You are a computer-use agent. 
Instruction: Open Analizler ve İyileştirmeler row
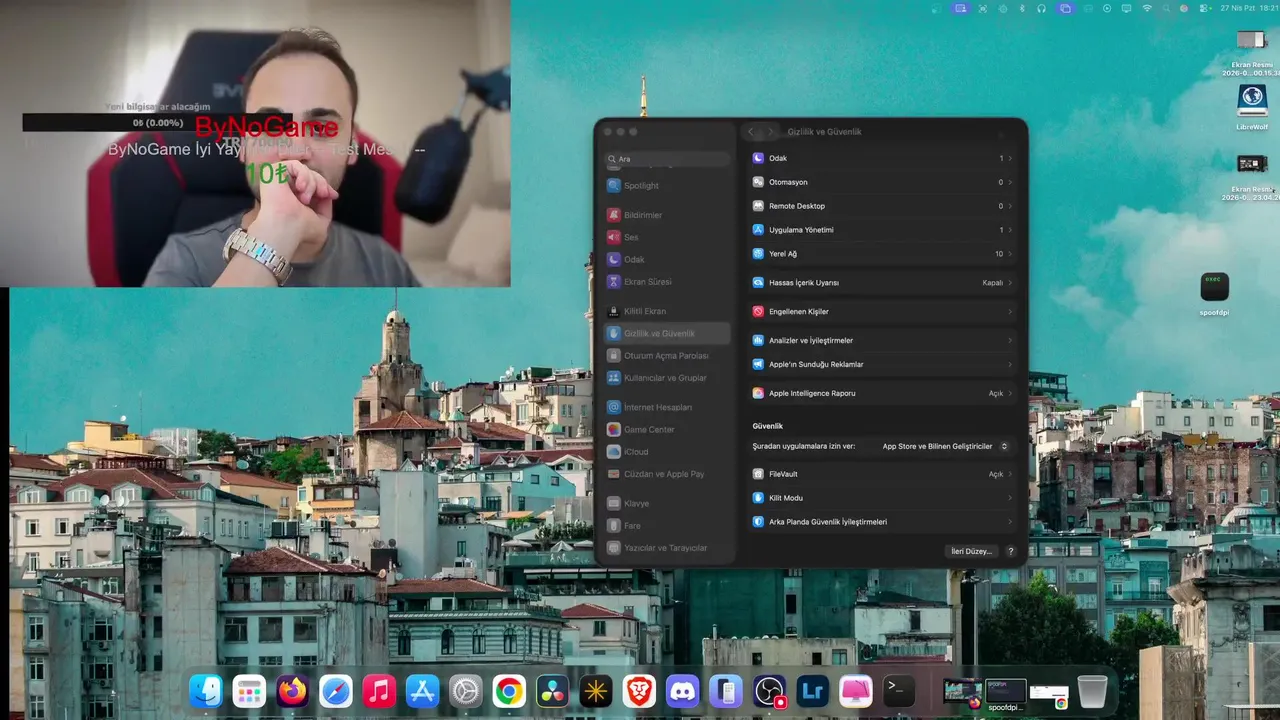coord(882,340)
